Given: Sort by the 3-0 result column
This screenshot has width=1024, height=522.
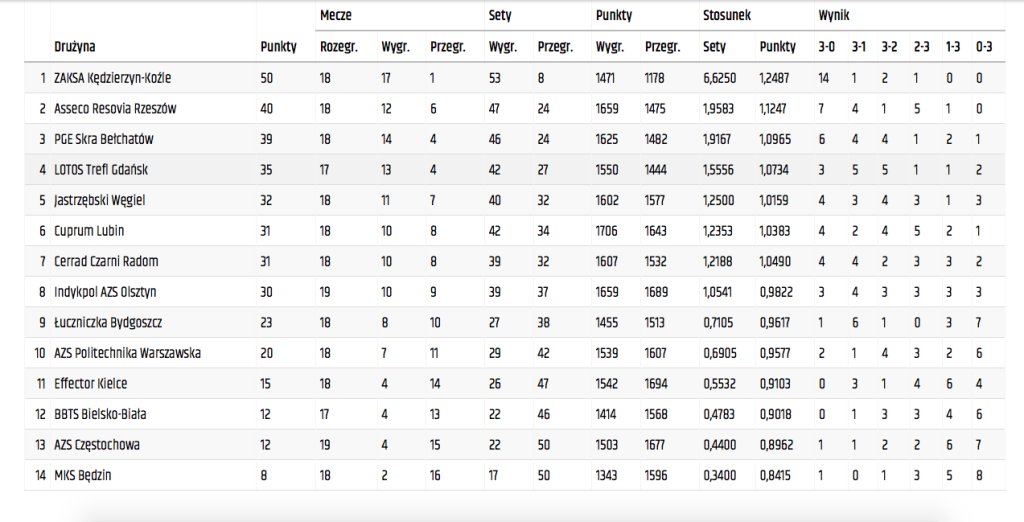Looking at the screenshot, I should pyautogui.click(x=826, y=47).
